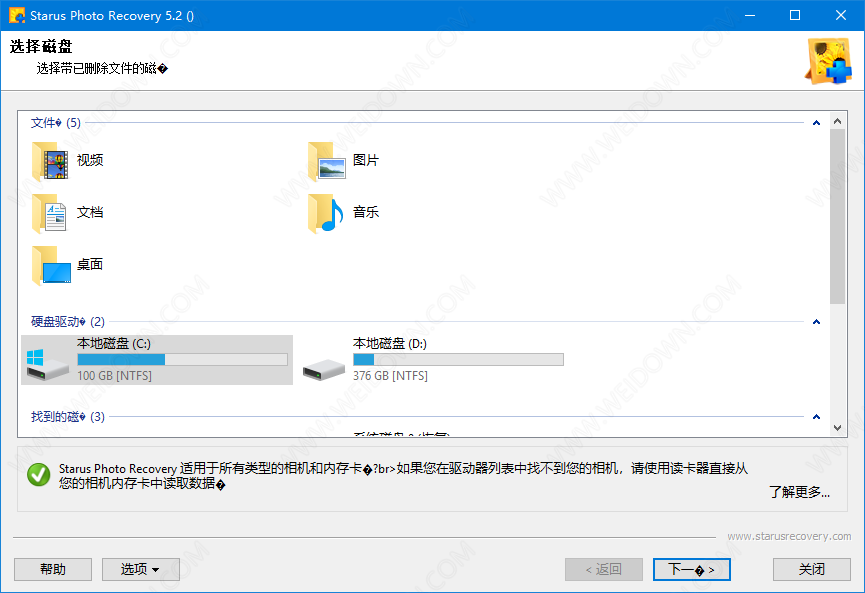Click the 帮助 button
This screenshot has height=593, width=865.
[x=53, y=569]
